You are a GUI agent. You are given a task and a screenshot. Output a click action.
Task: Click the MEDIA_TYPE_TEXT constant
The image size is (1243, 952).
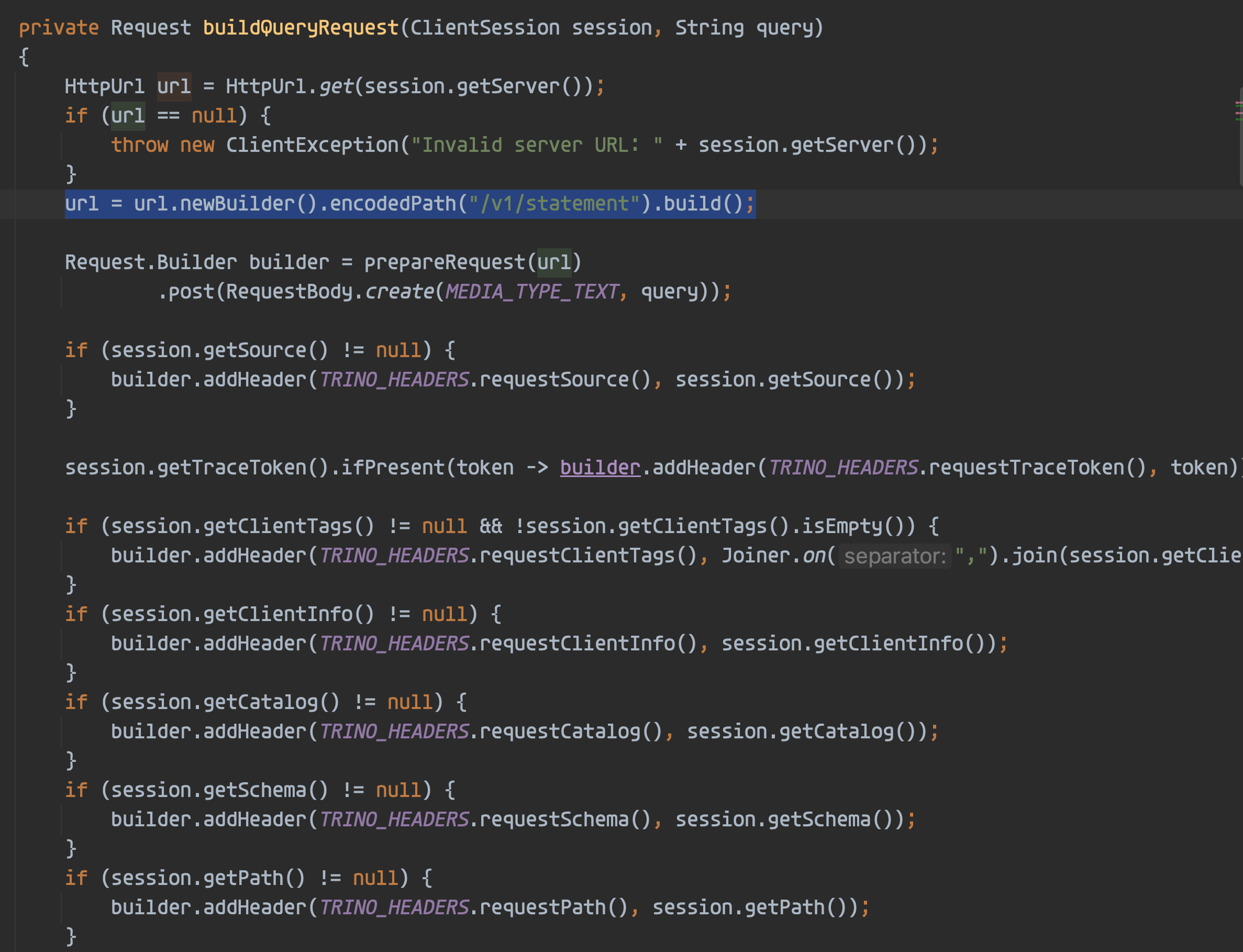click(x=531, y=292)
